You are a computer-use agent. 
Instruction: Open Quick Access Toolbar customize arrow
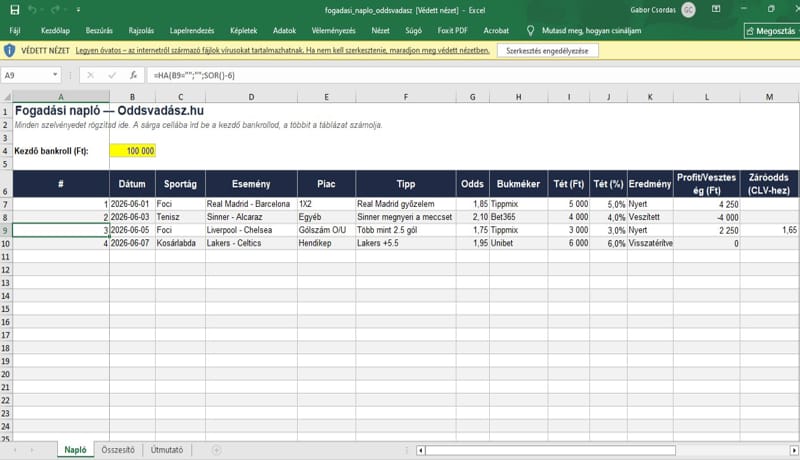tap(78, 10)
